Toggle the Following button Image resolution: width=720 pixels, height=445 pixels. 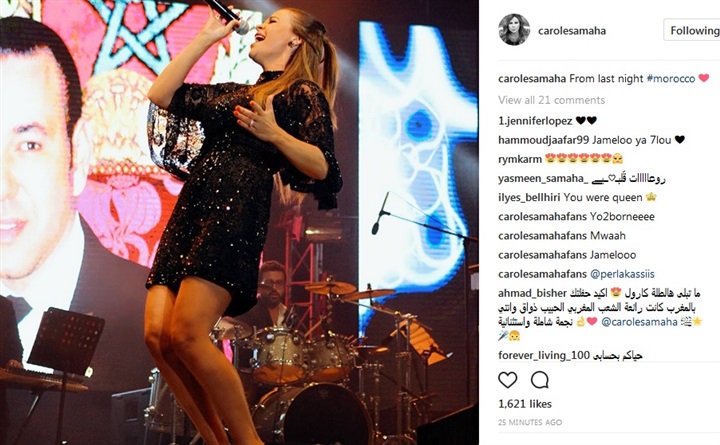click(693, 30)
